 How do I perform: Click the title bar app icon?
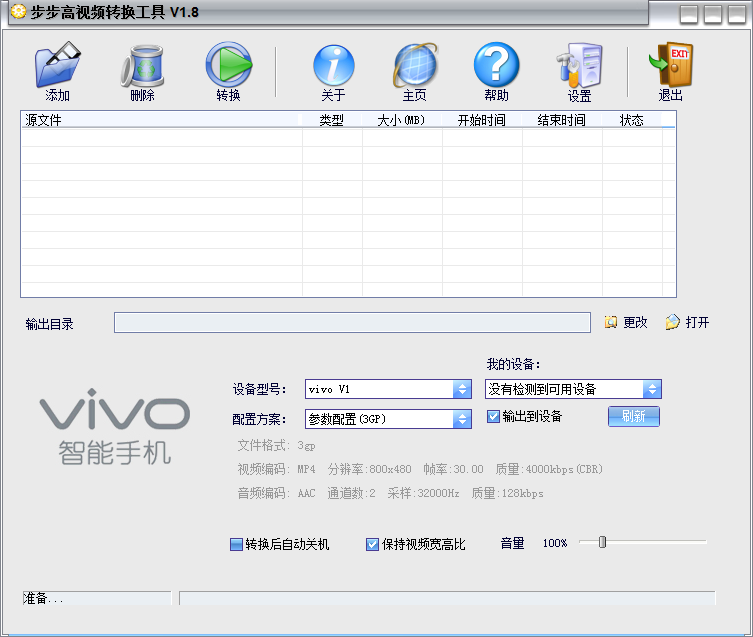pos(18,11)
